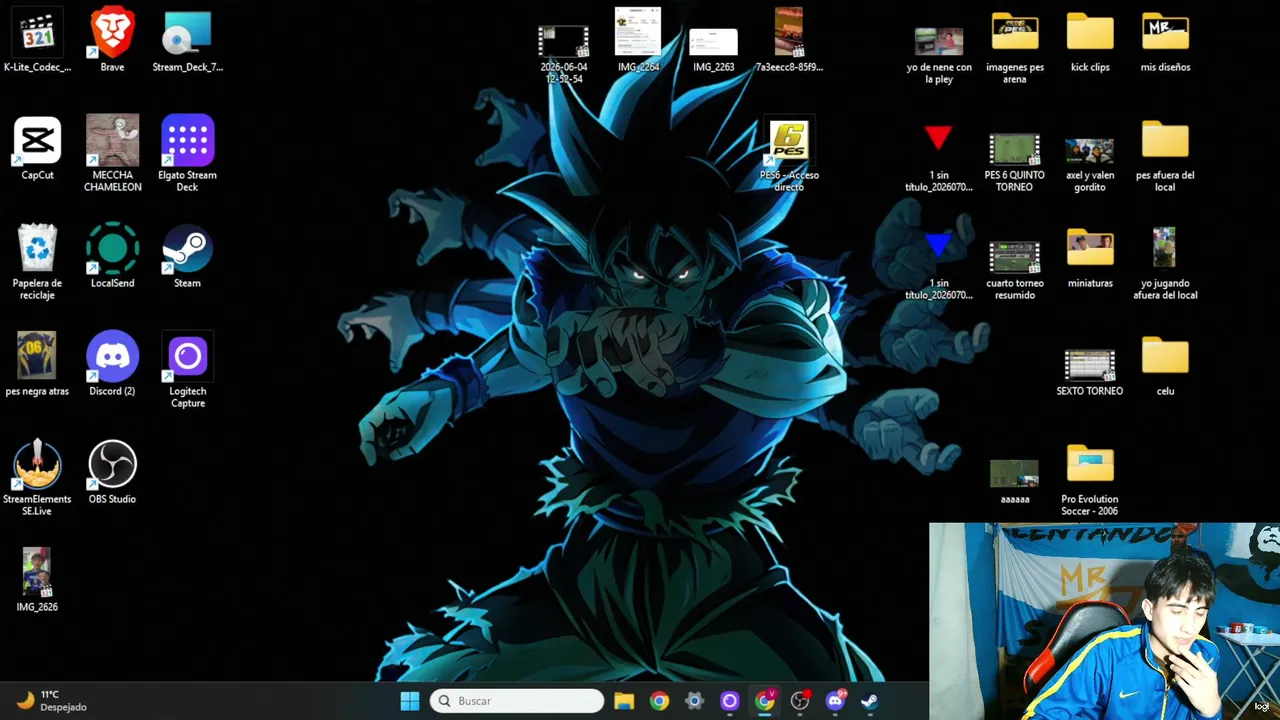The width and height of the screenshot is (1280, 720).
Task: Select the 'Pro Evolution Soccer - 2006' folder
Action: [1090, 481]
